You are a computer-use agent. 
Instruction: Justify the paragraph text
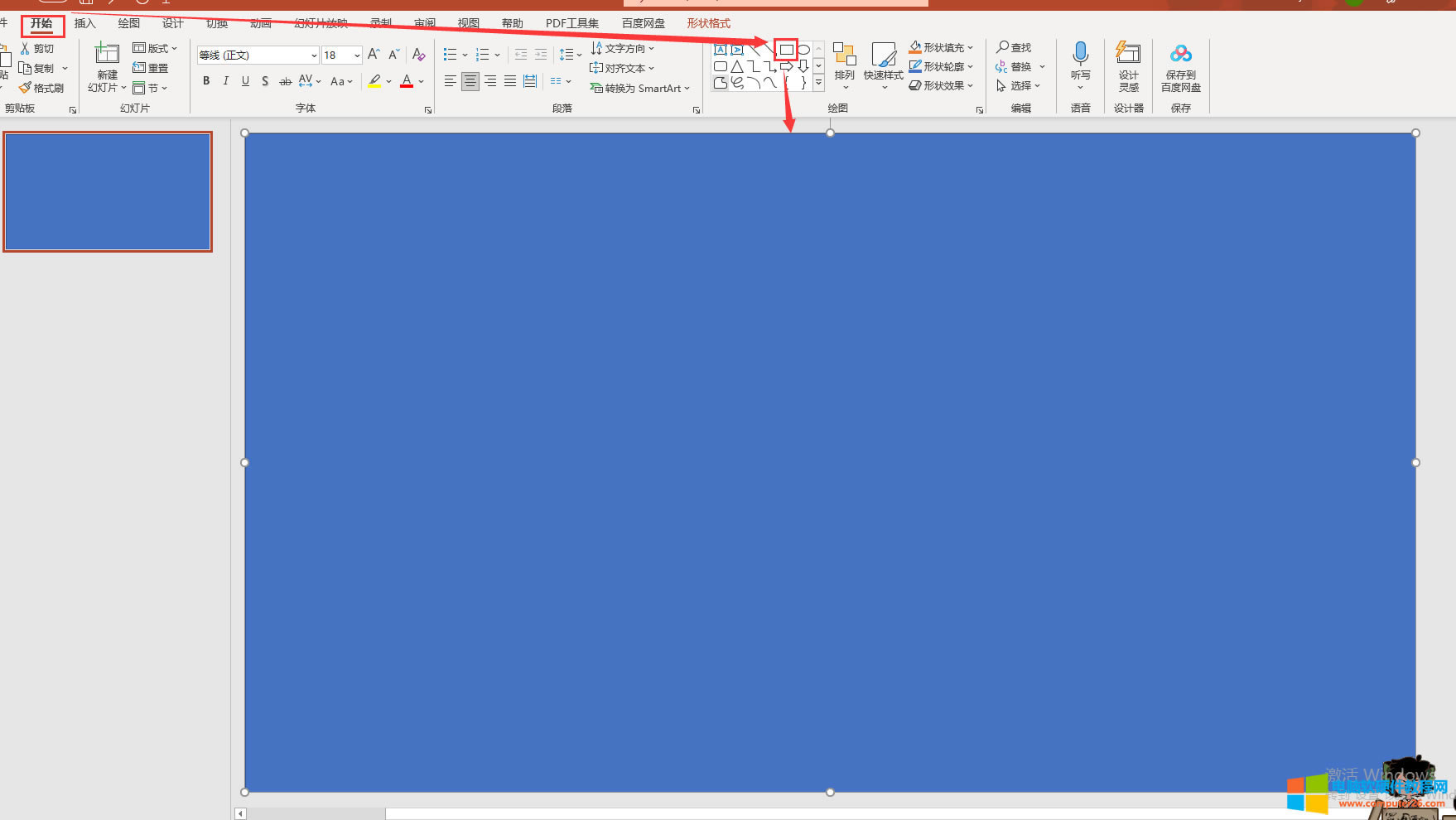(510, 81)
